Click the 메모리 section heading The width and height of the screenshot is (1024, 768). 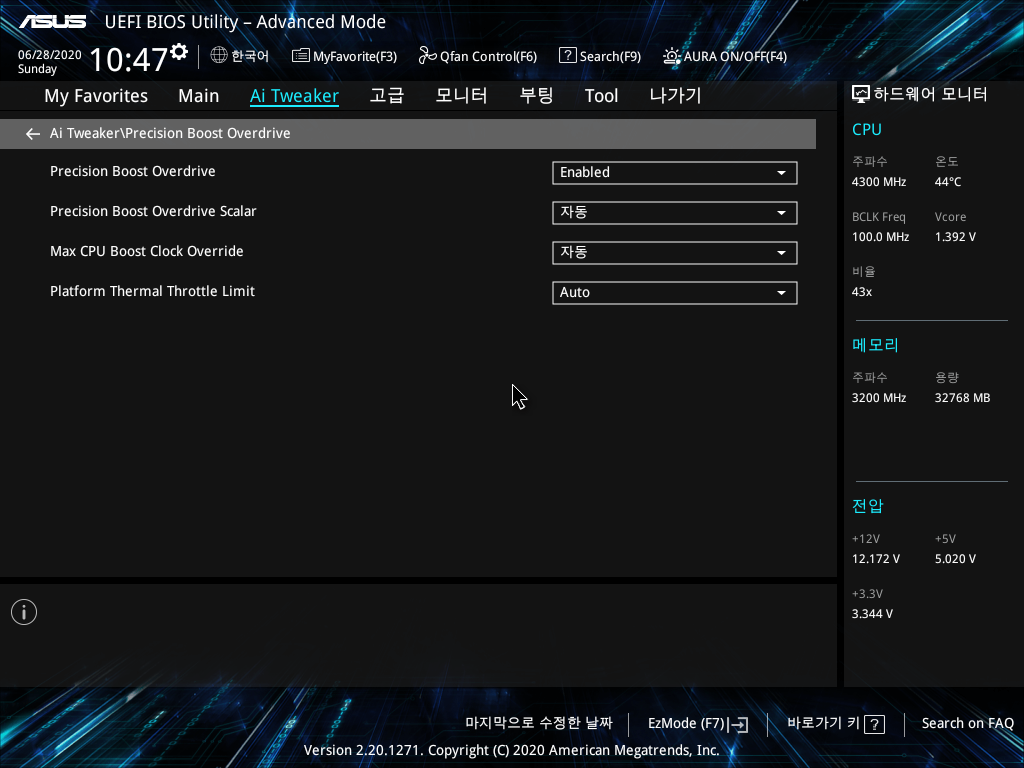[x=875, y=345]
